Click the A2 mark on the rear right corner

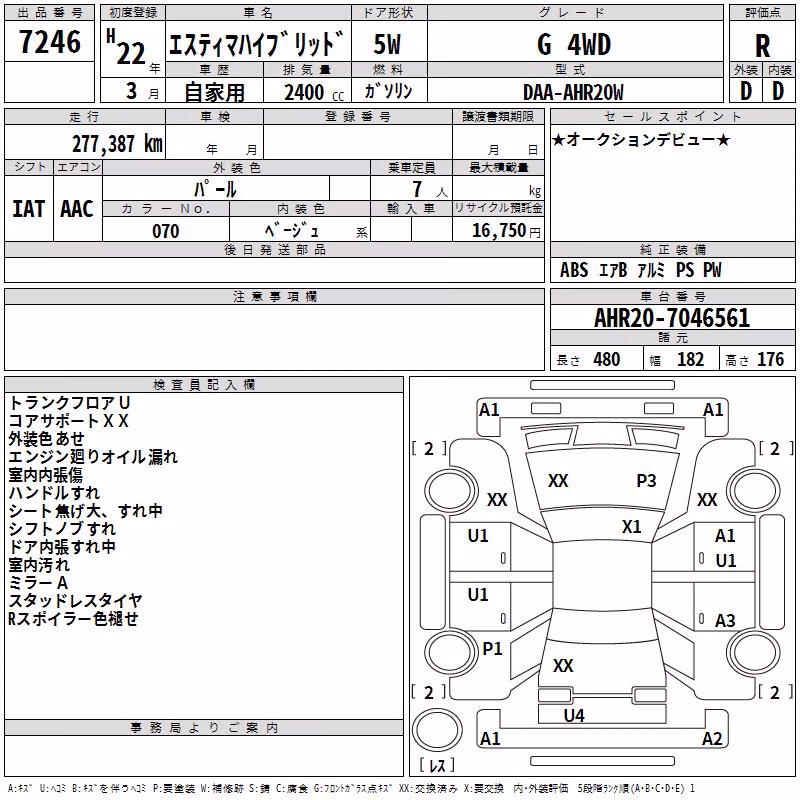(x=712, y=739)
